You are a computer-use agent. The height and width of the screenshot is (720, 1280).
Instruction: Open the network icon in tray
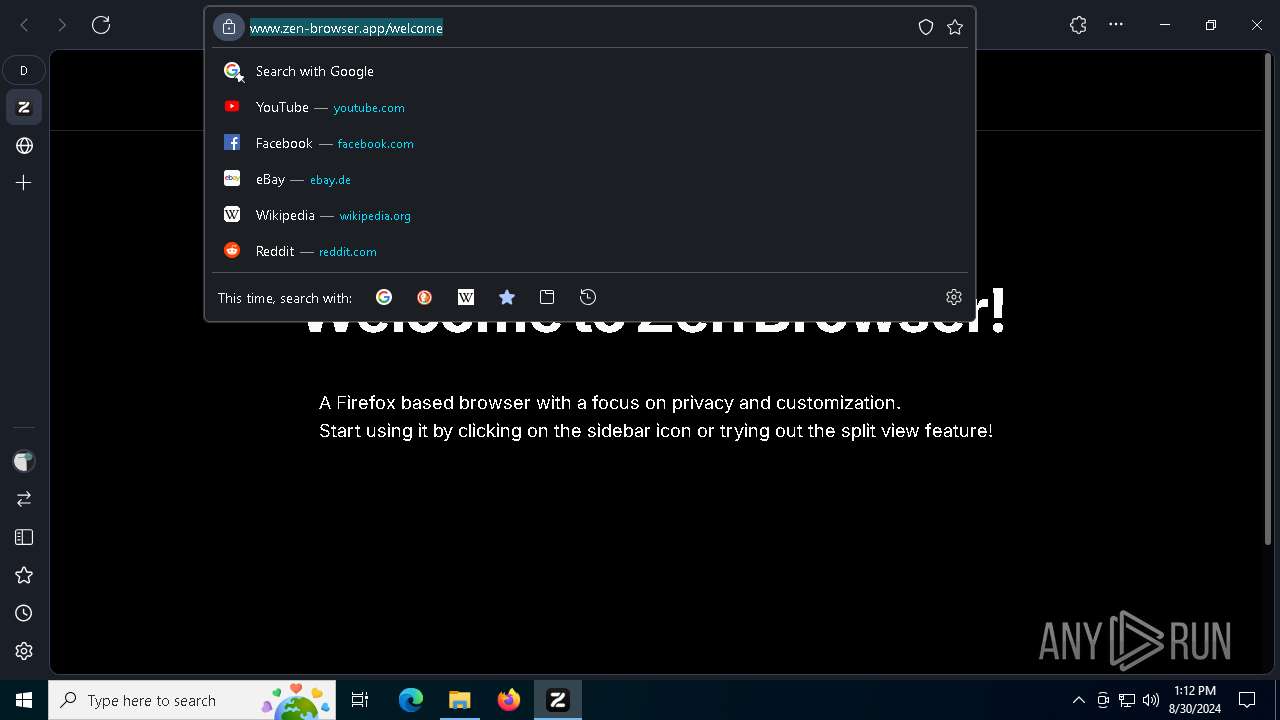[x=1127, y=700]
